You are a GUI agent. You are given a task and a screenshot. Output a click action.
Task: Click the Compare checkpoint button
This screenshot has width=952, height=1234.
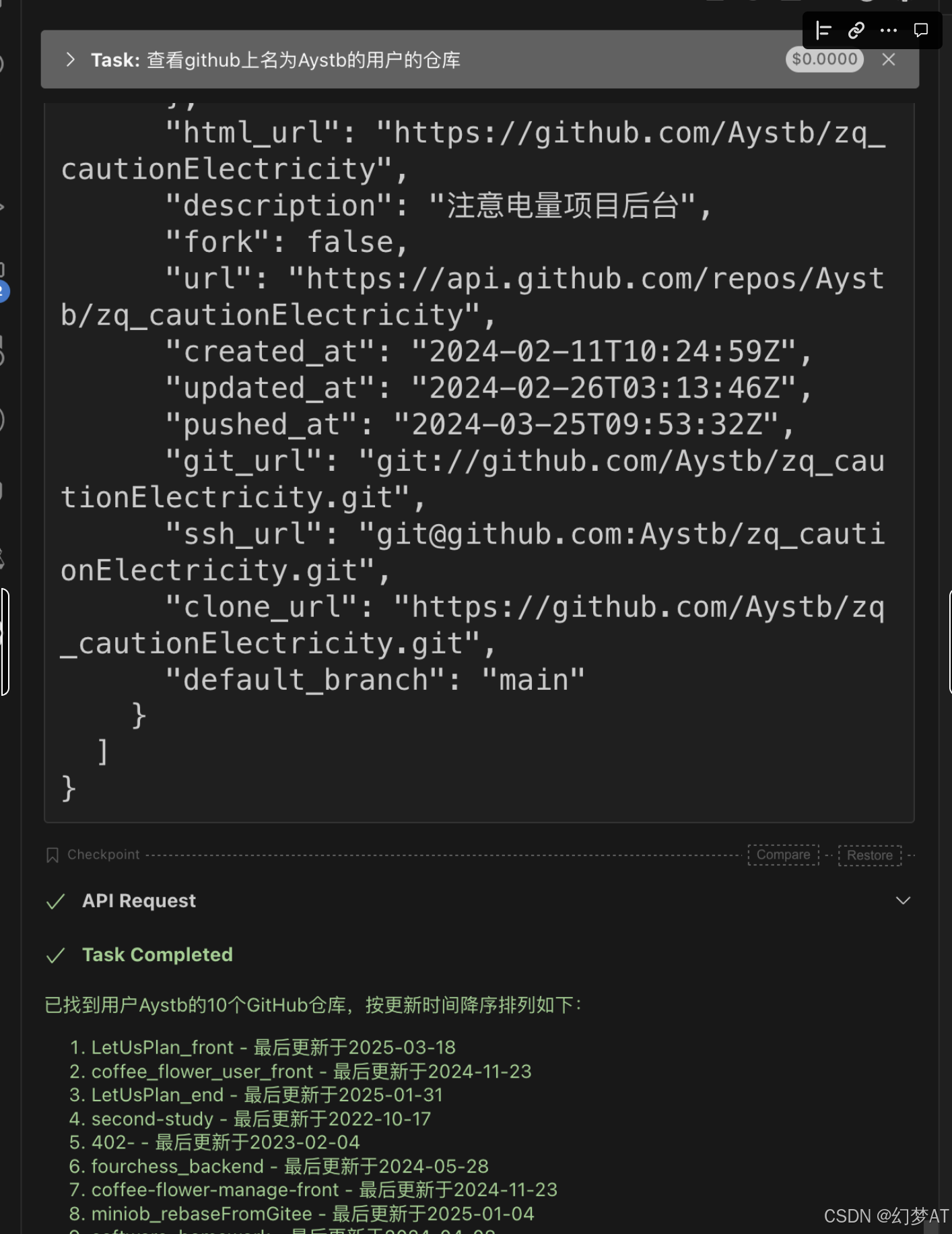784,855
